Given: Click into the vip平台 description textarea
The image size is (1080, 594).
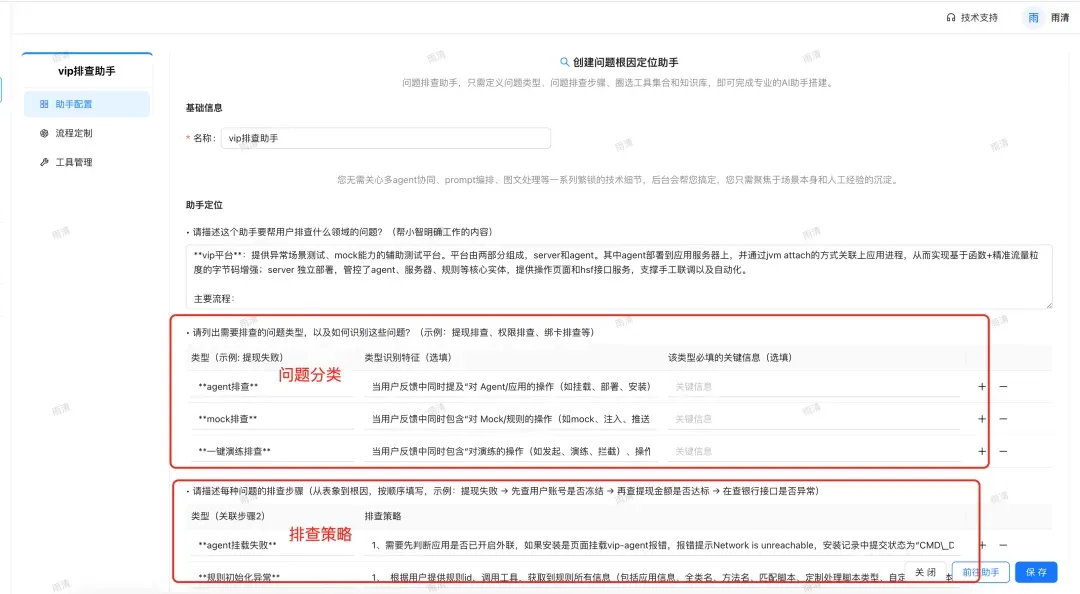Looking at the screenshot, I should [x=619, y=276].
